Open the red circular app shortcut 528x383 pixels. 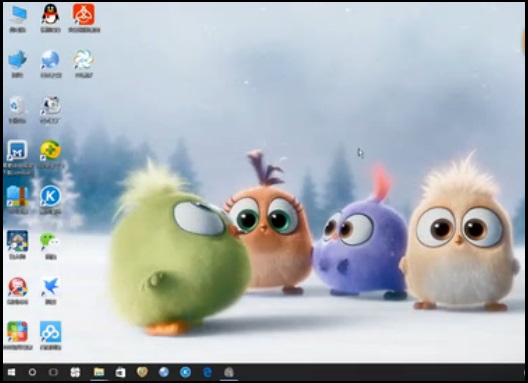(18, 287)
